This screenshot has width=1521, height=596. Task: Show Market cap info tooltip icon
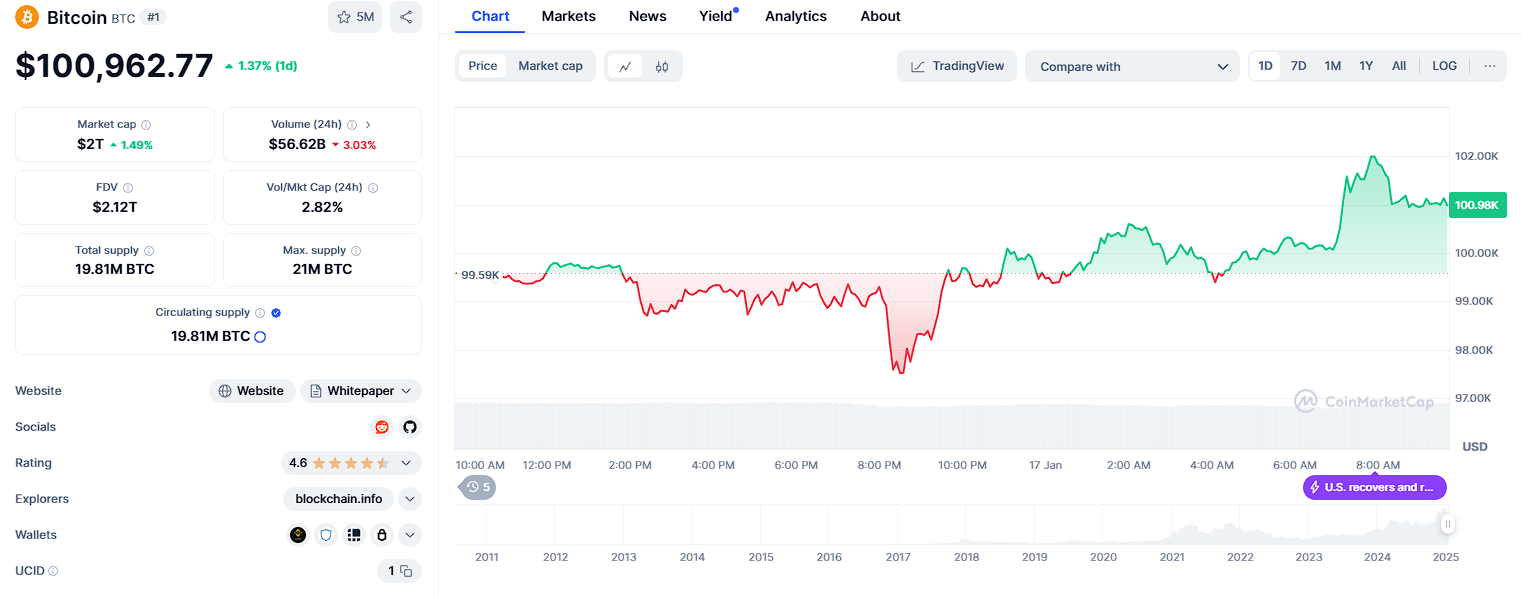point(146,125)
